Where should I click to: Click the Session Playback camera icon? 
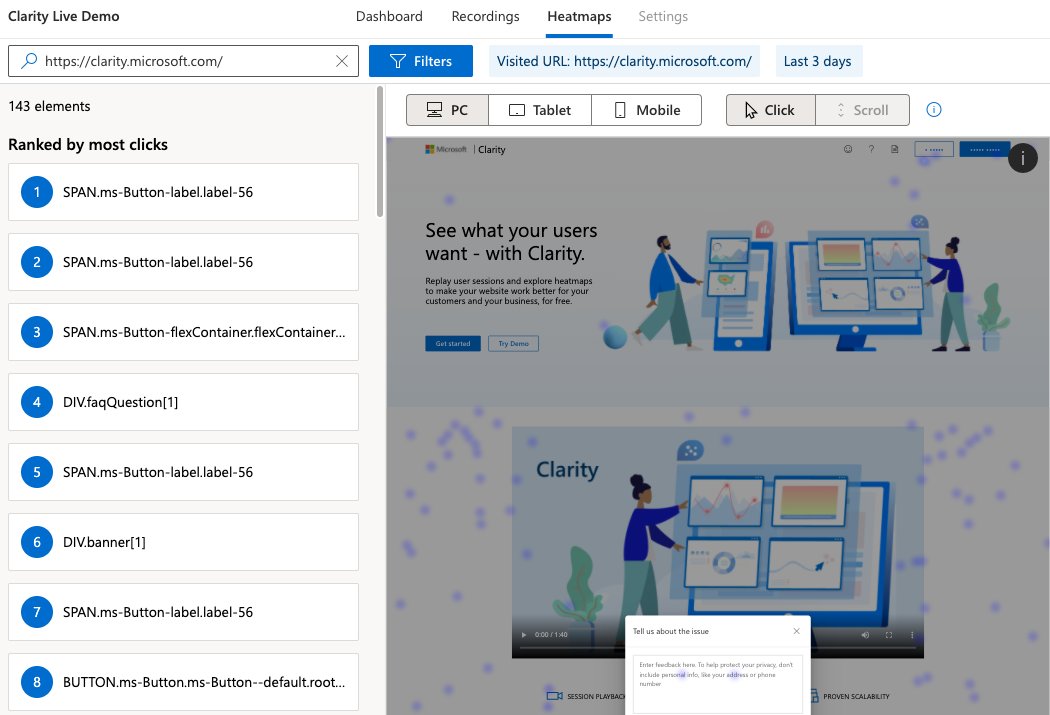(x=554, y=696)
